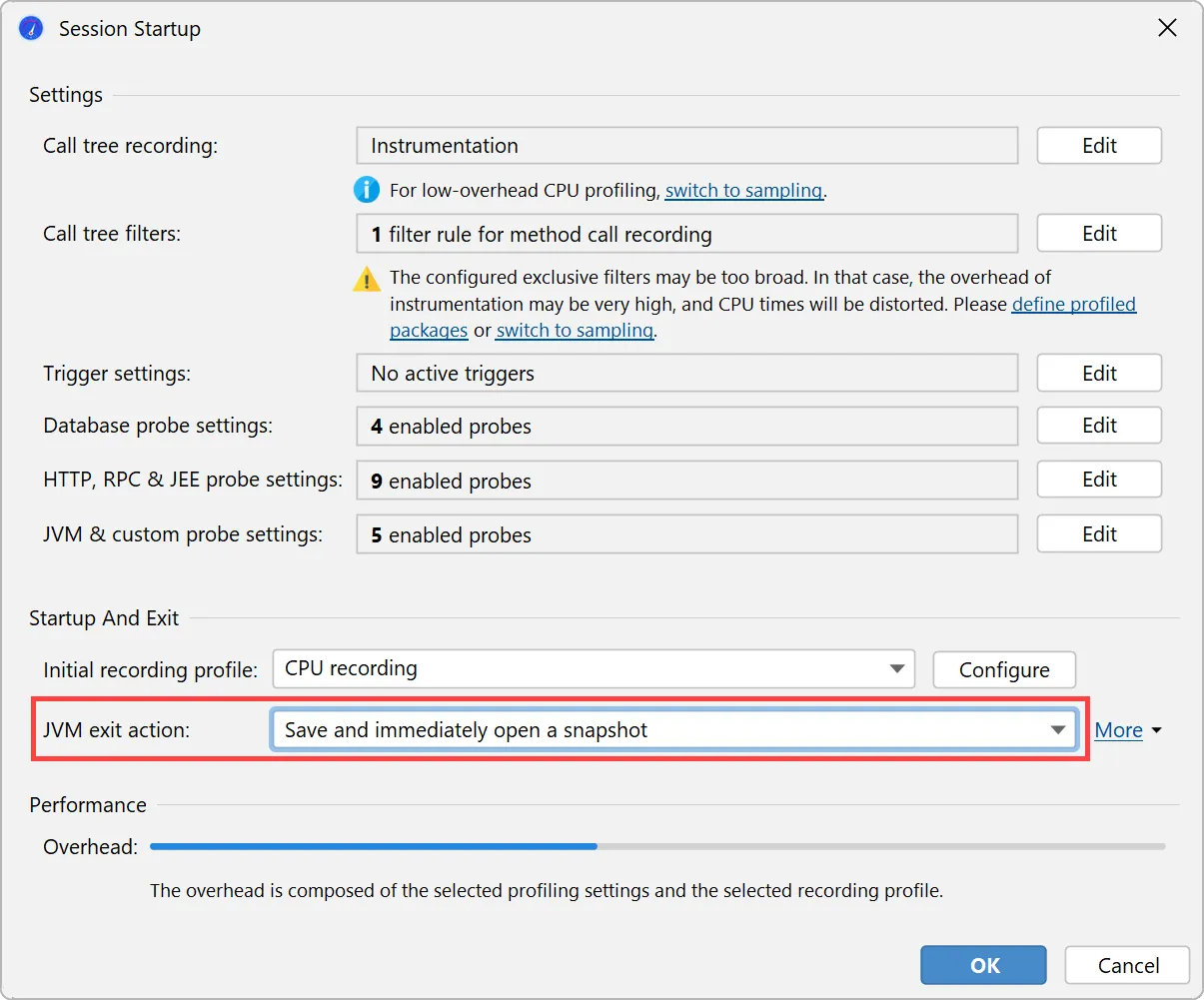Click the JVM exit action label

point(116,730)
